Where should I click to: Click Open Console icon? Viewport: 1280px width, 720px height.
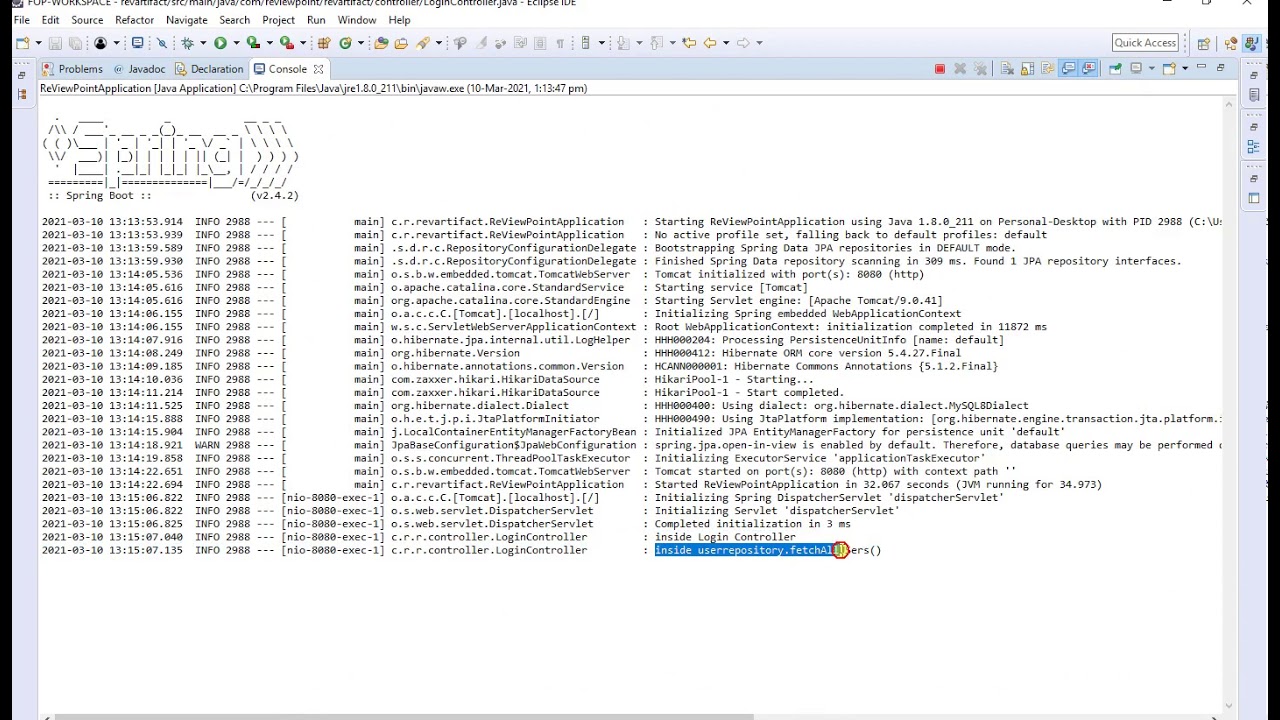pyautogui.click(x=1168, y=69)
